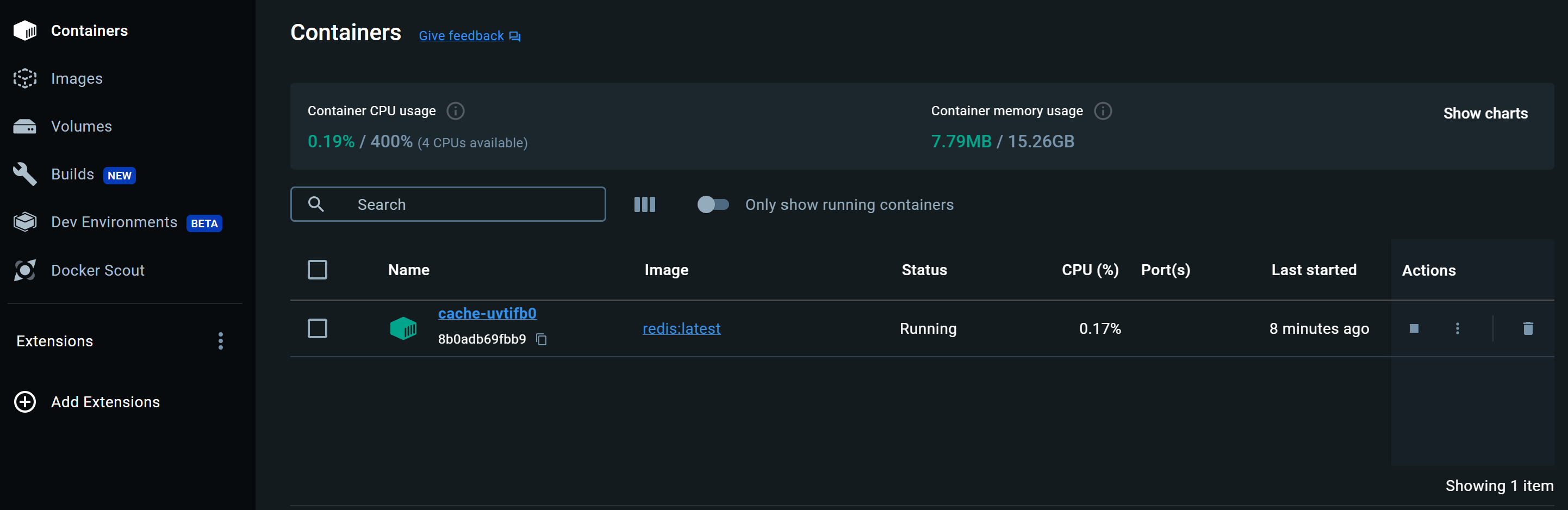This screenshot has width=1568, height=510.
Task: Click the Dev Environments box icon
Action: pyautogui.click(x=25, y=222)
